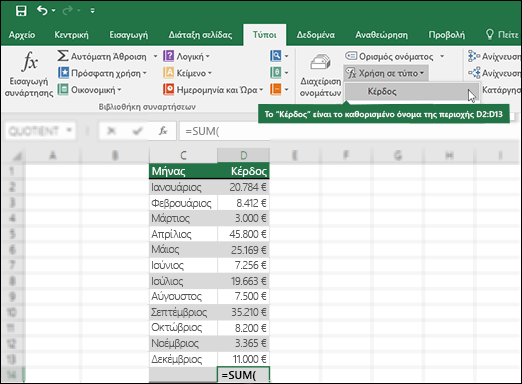Click the Lookup & Reference magnifier icon

pyautogui.click(x=276, y=56)
